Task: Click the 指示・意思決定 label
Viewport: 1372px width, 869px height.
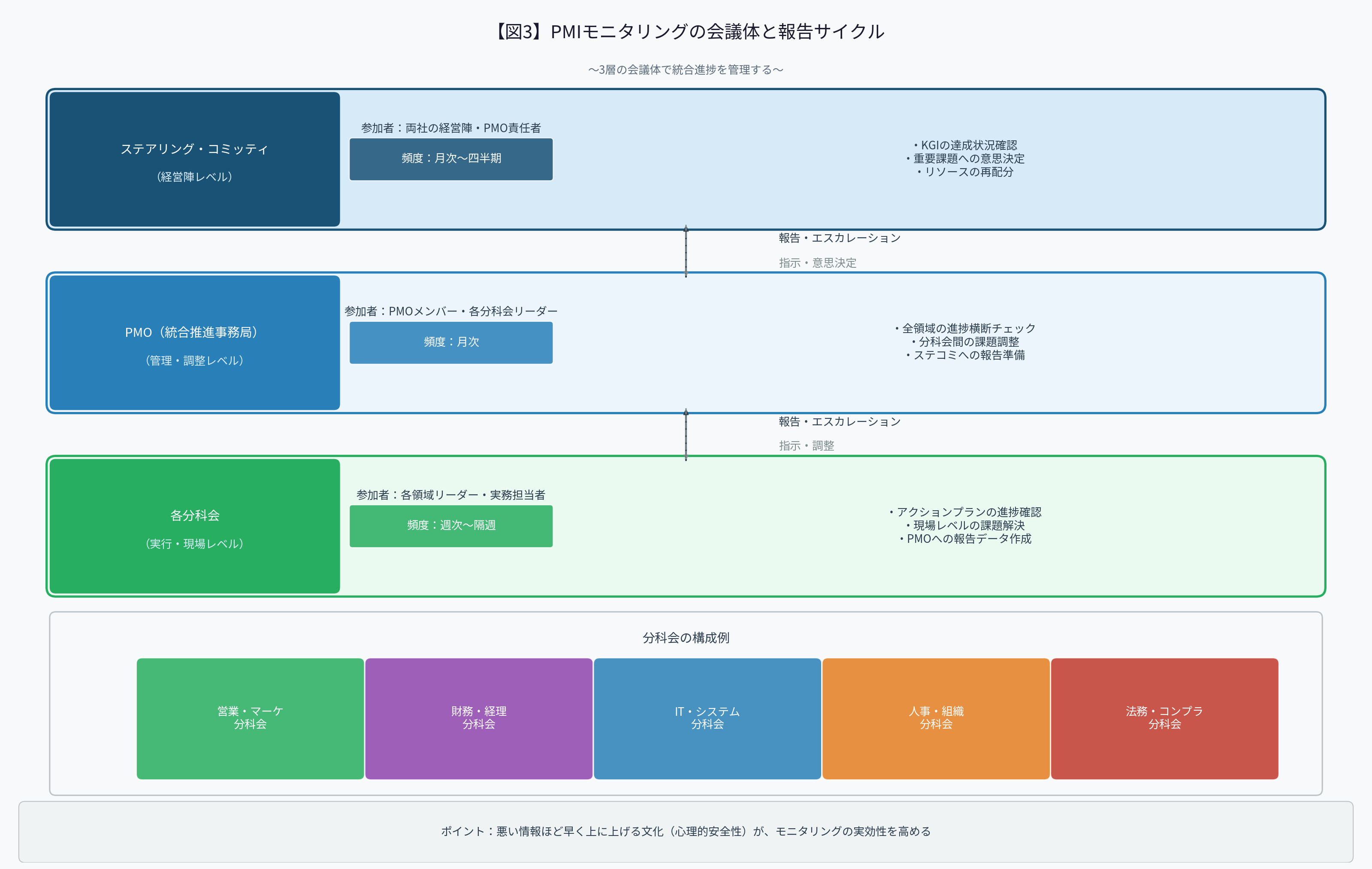Action: pos(818,263)
